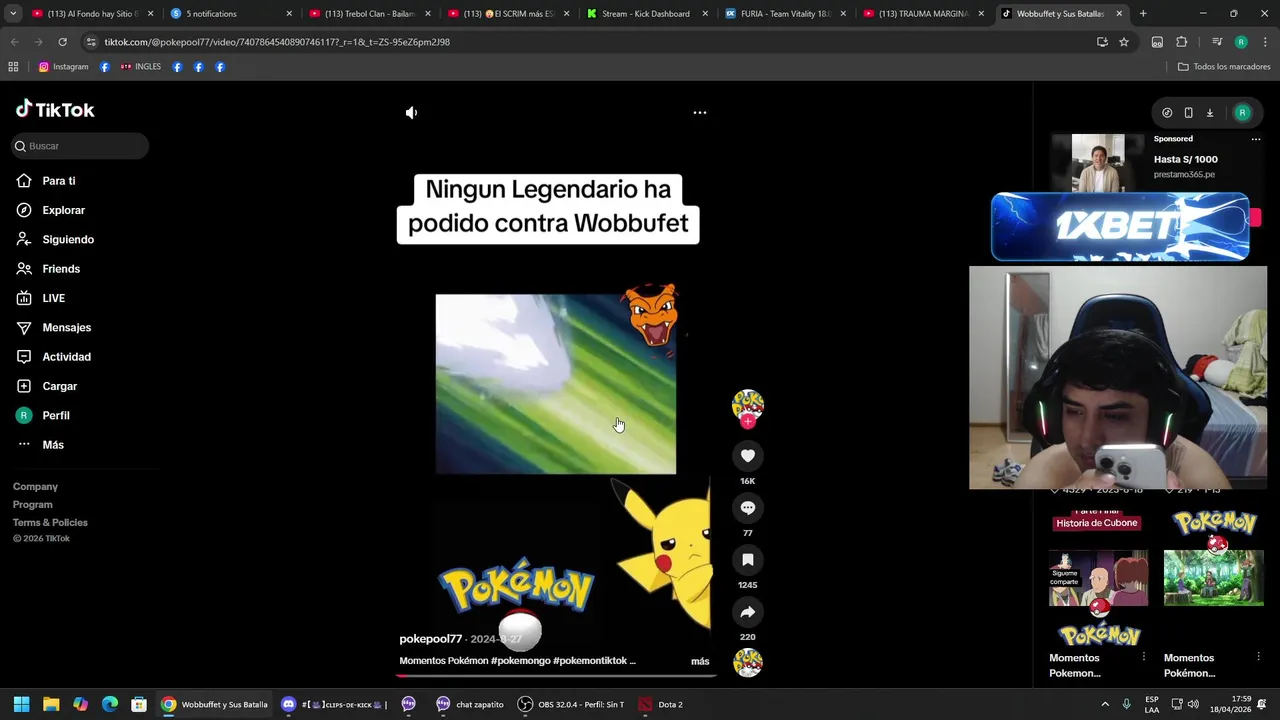The width and height of the screenshot is (1280, 720).
Task: Open the green R profile avatar menu
Action: click(x=1243, y=113)
